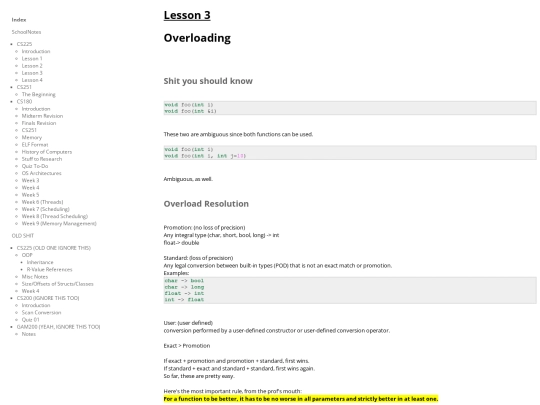Viewport: 540px width, 405px height.
Task: Click the yellow highlighted rule sentence
Action: tap(301, 399)
